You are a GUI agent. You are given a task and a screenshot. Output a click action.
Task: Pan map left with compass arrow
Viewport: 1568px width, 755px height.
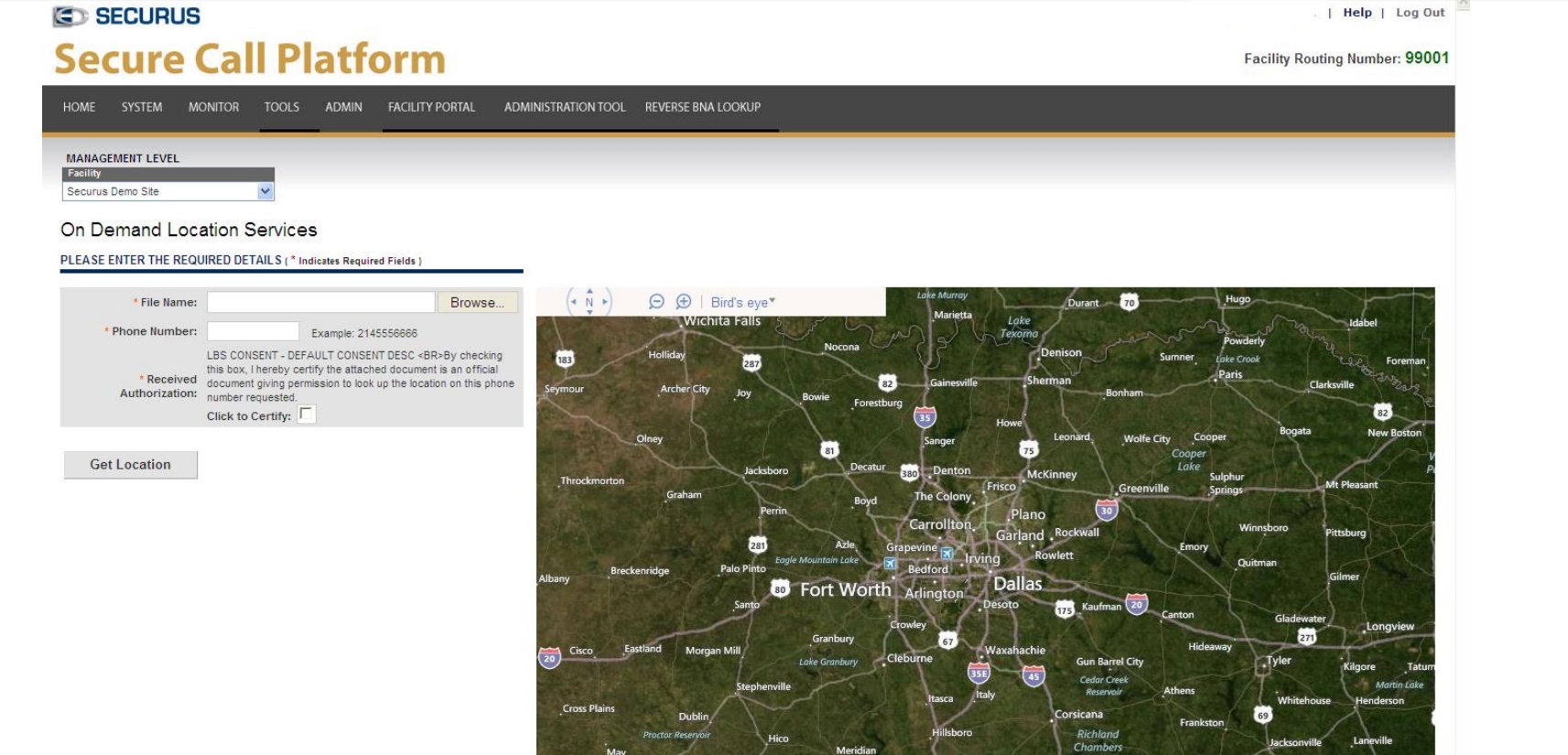click(x=574, y=302)
